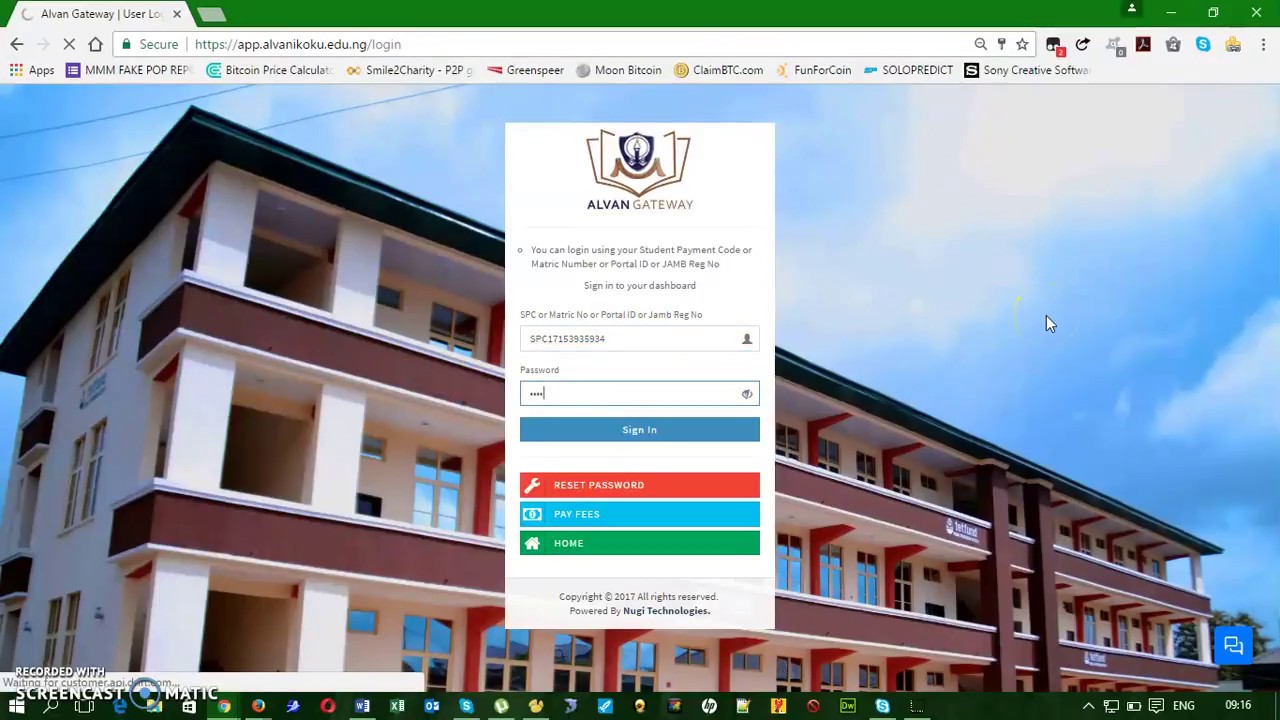Open the SOLOPREDICT bookmark

coord(908,70)
